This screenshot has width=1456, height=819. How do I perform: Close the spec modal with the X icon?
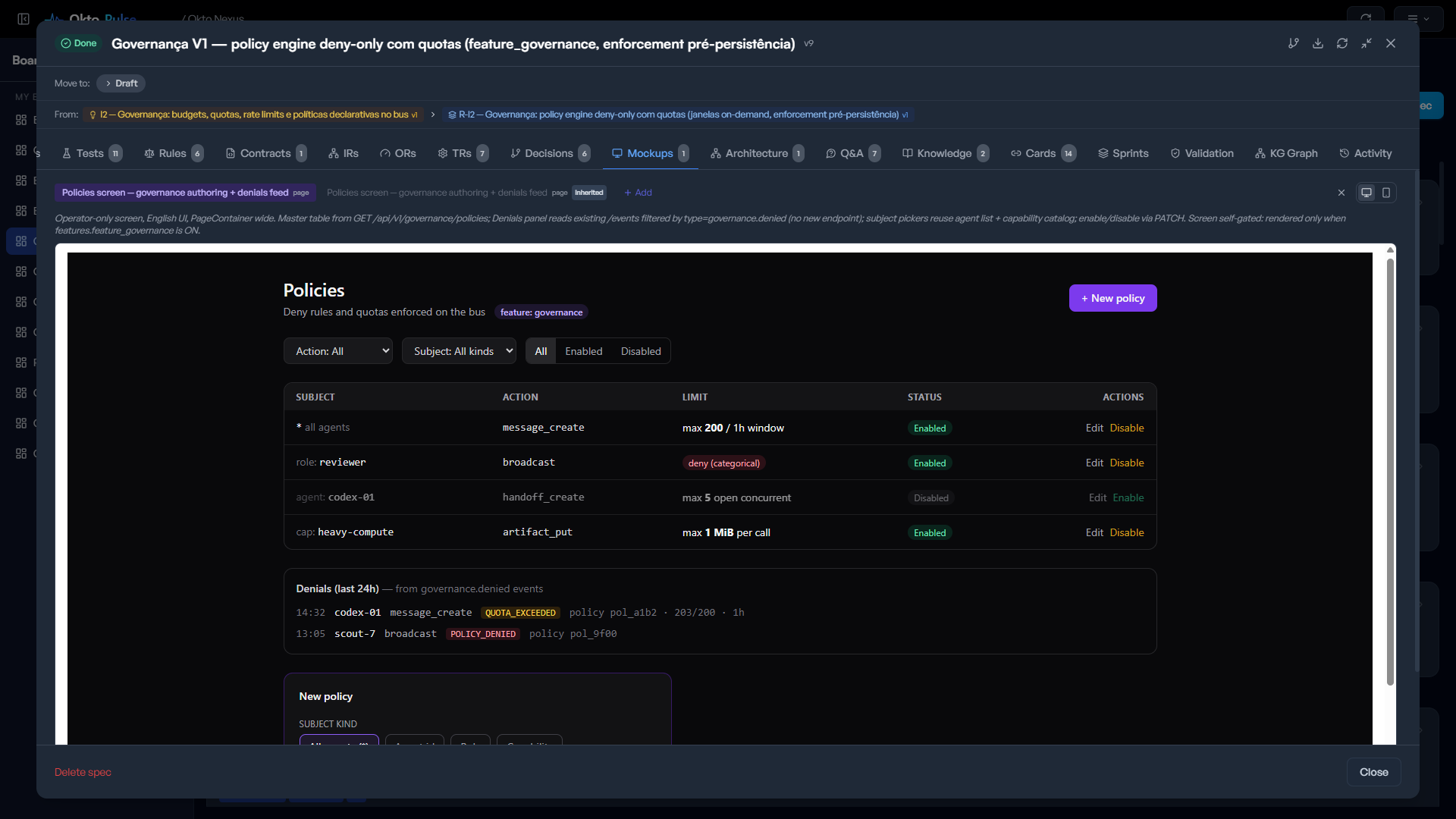point(1391,43)
